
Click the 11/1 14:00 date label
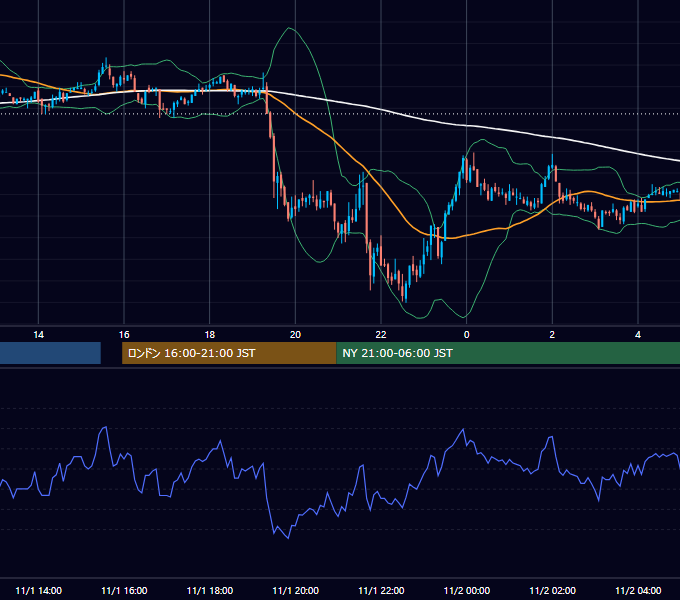point(39,590)
